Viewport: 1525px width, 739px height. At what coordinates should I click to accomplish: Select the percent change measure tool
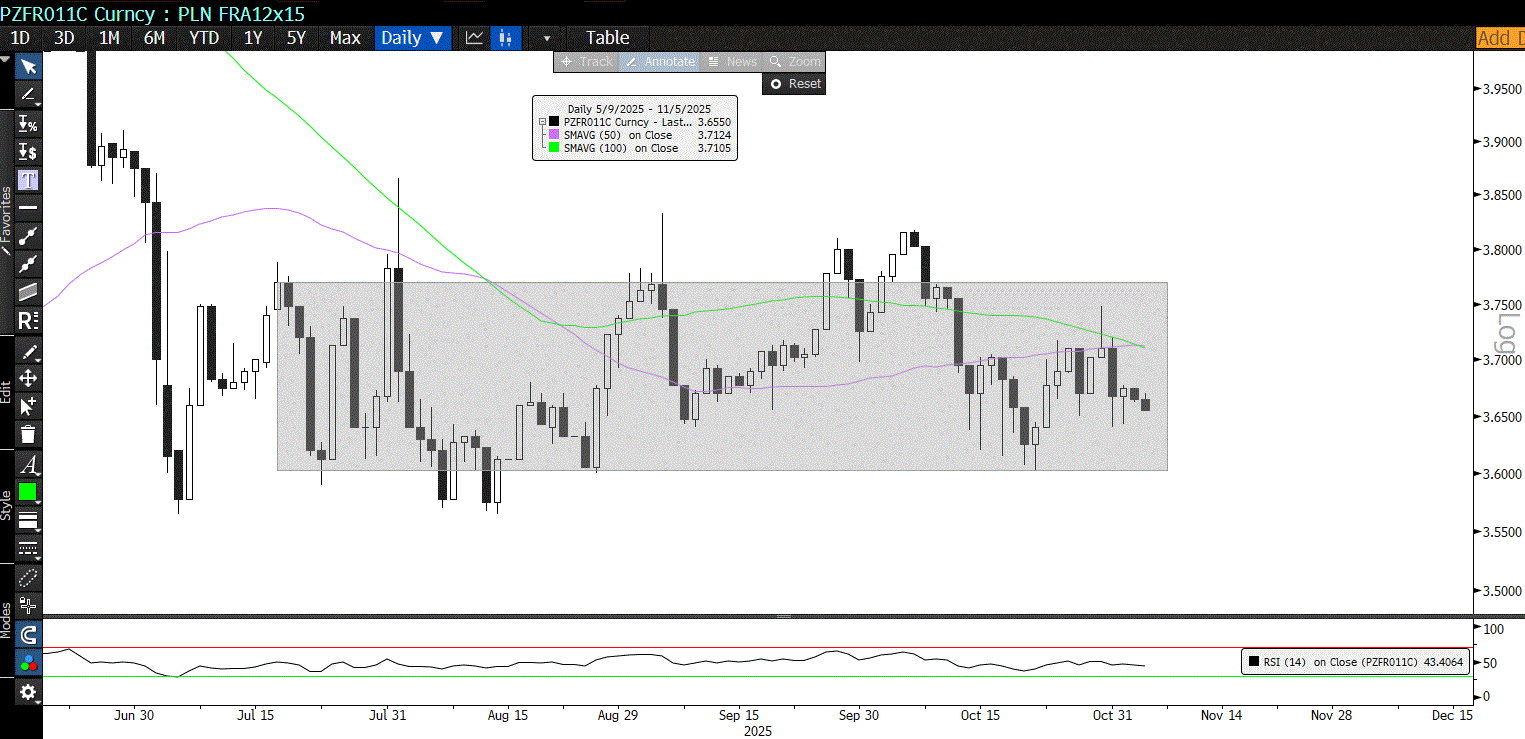pyautogui.click(x=28, y=124)
